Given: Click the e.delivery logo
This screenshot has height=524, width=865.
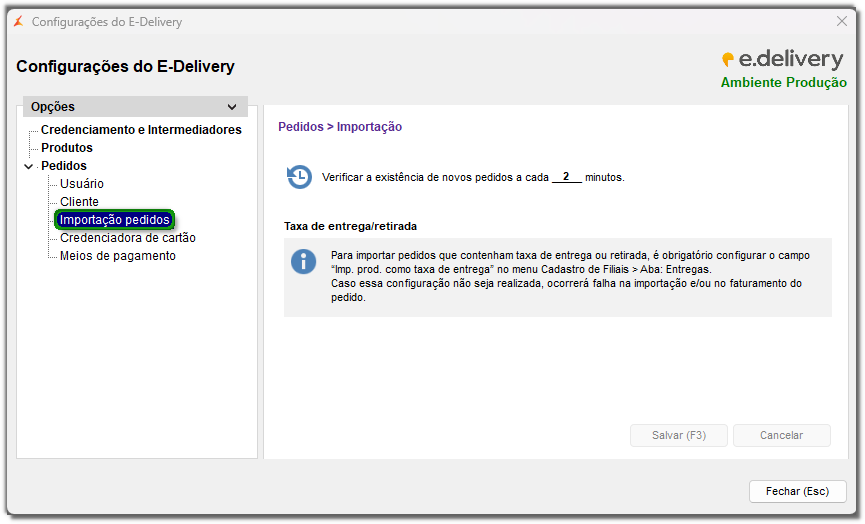Looking at the screenshot, I should point(783,60).
